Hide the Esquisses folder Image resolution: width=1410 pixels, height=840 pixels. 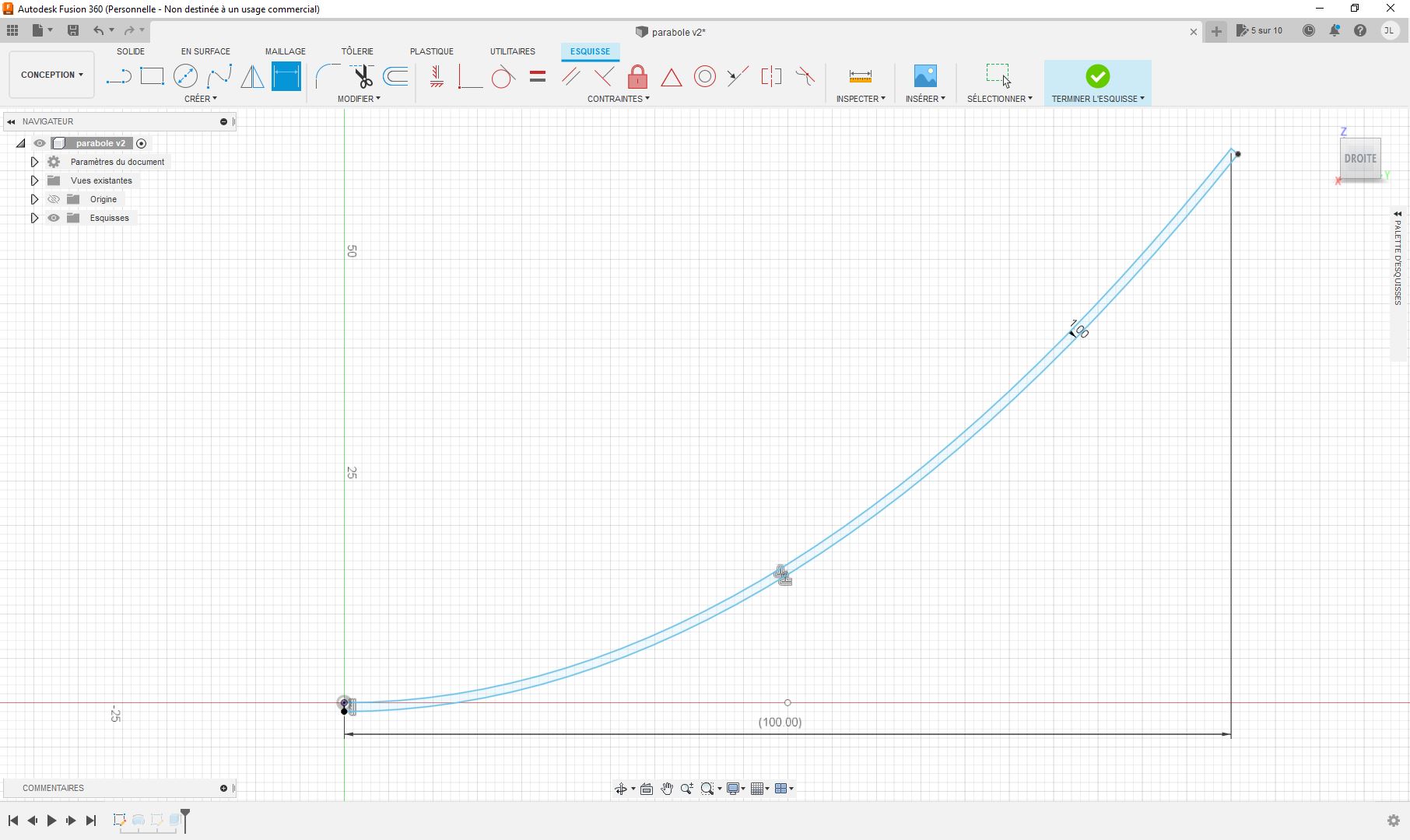54,218
